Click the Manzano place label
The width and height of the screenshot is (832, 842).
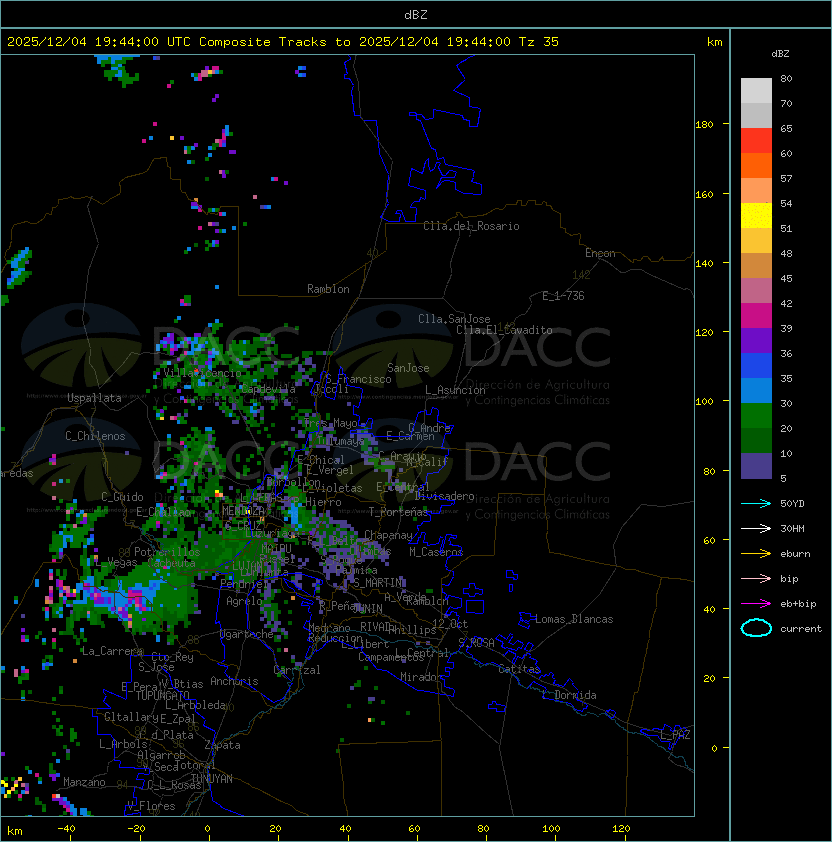pos(84,782)
